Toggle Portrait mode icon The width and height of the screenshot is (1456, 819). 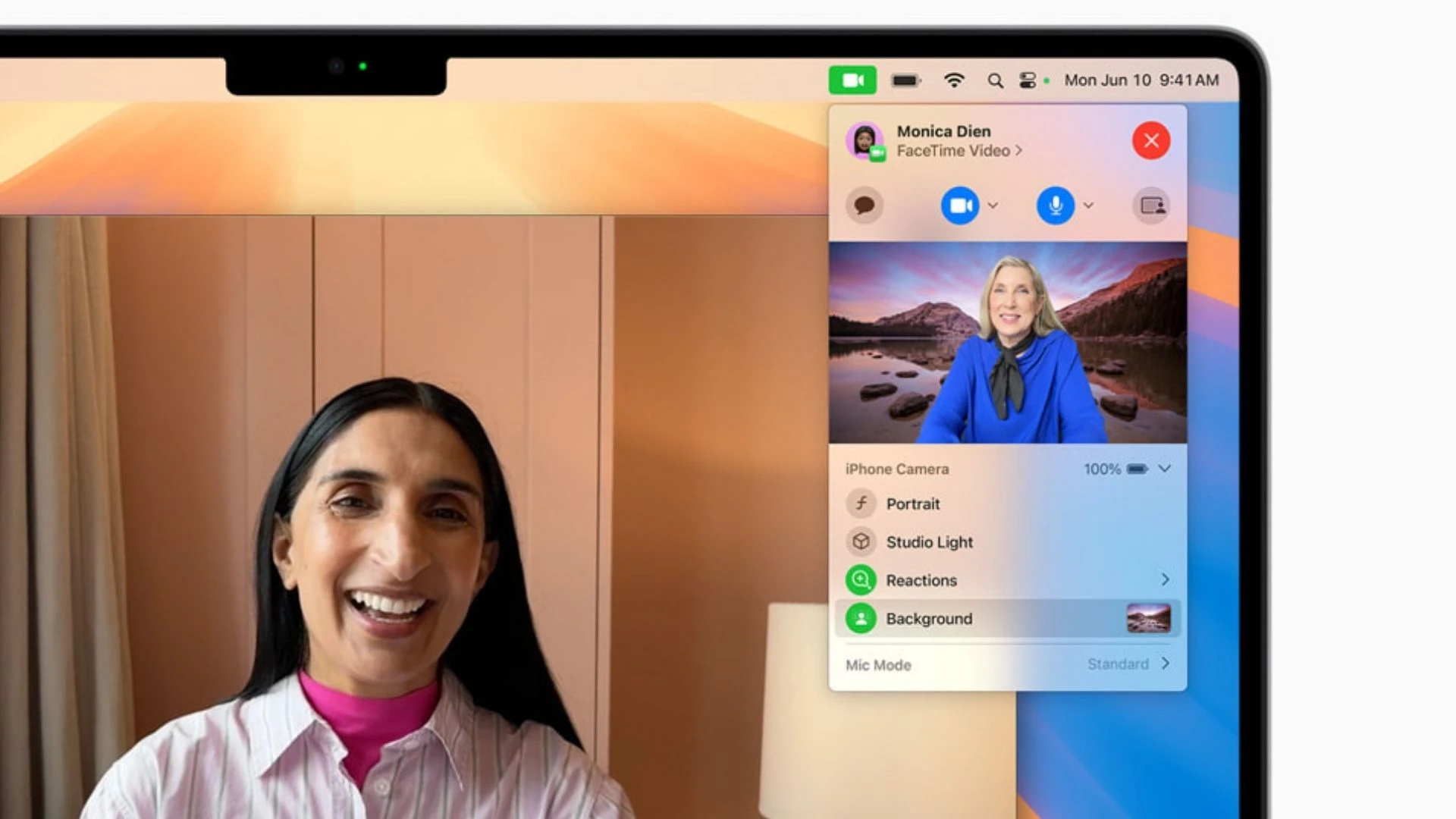pyautogui.click(x=861, y=504)
